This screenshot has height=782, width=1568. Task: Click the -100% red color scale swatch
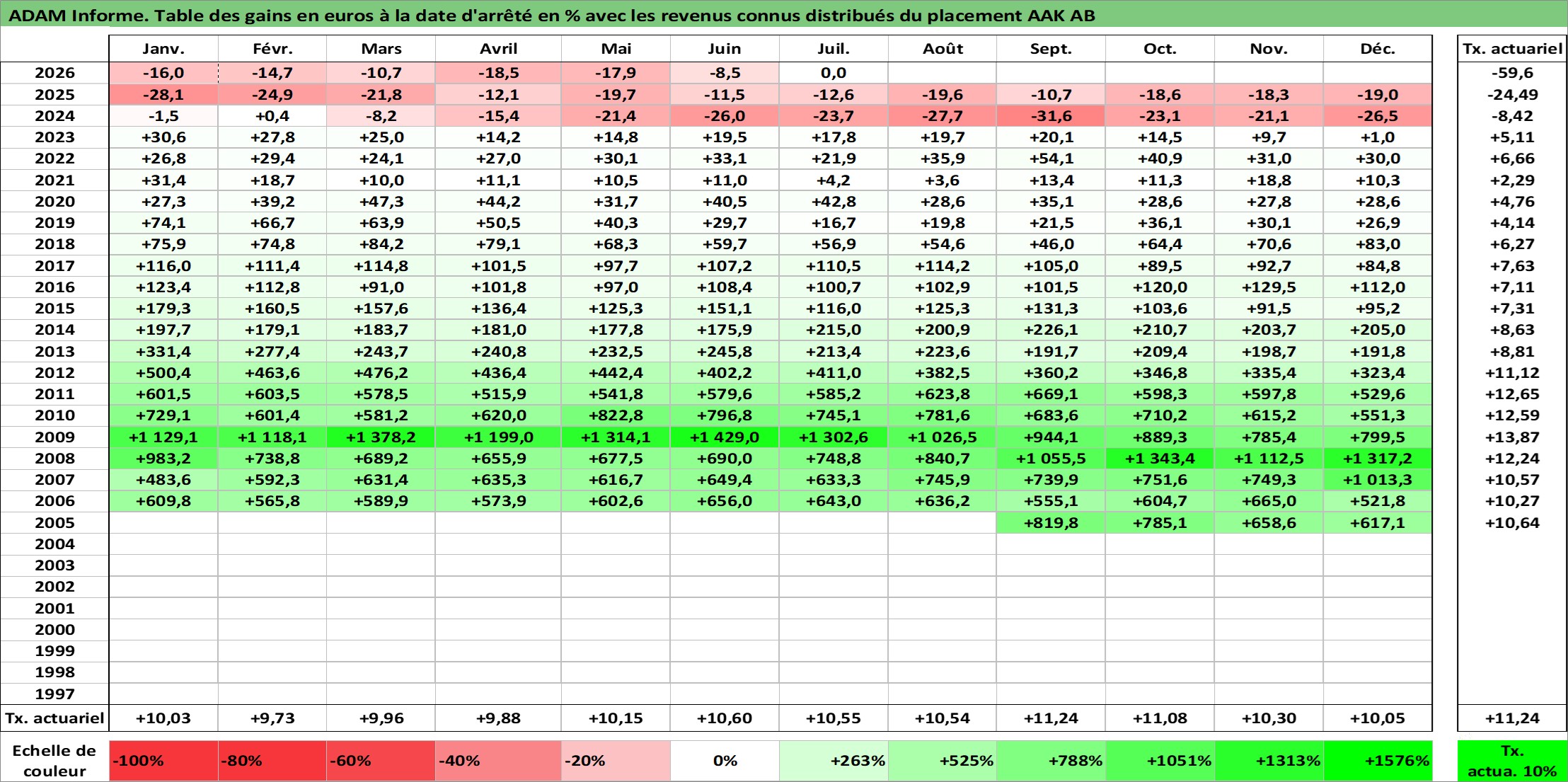163,761
